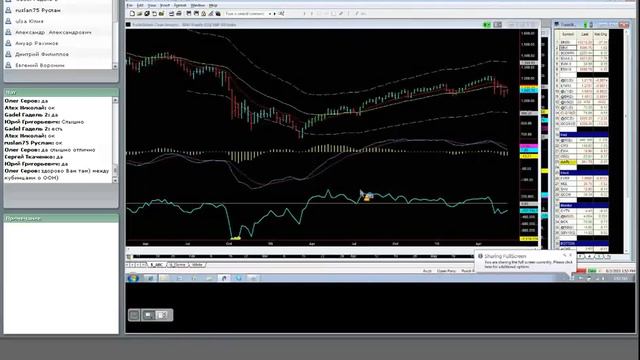Click the rightmost viewer overlay button below shared screen
The width and height of the screenshot is (640, 360).
pyautogui.click(x=163, y=315)
